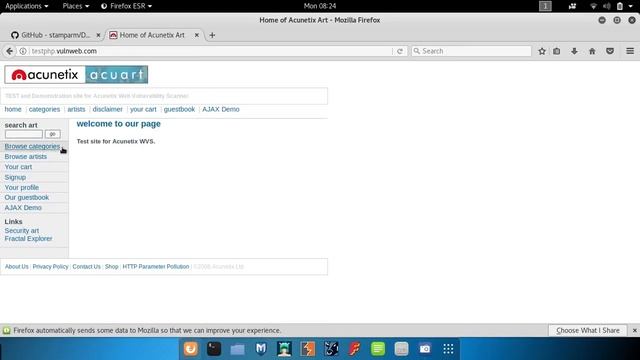
Task: Open the top bar recorder camera icon
Action: click(572, 6)
